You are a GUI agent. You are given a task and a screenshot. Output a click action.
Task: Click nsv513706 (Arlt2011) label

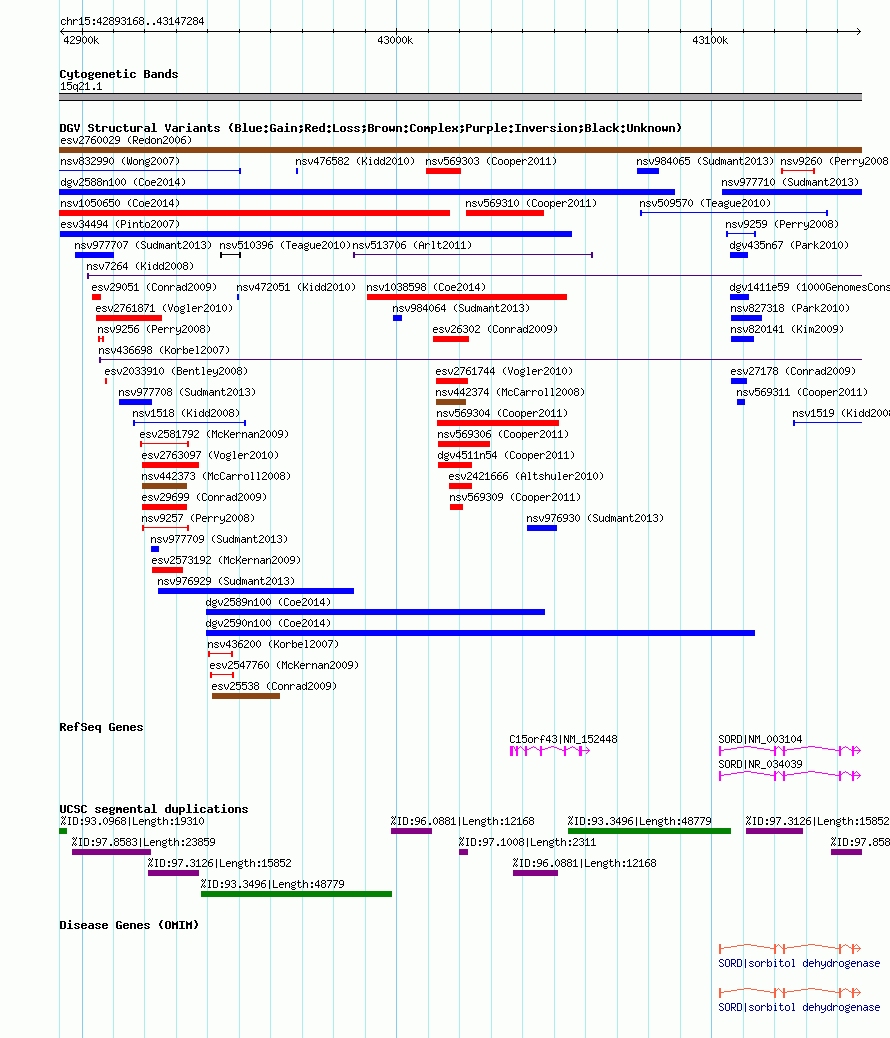(x=412, y=246)
